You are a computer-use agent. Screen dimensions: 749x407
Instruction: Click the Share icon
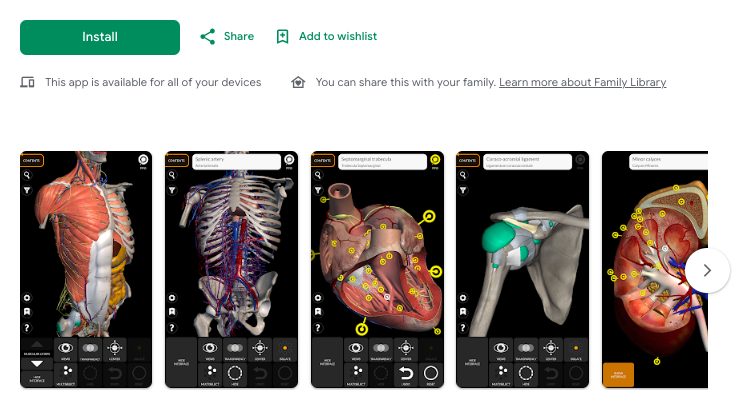pyautogui.click(x=207, y=37)
